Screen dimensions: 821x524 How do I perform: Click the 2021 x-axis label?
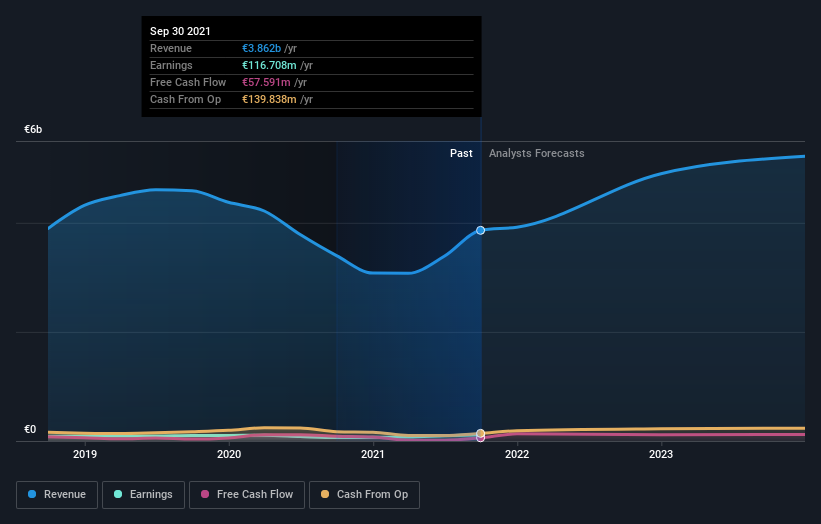tap(373, 454)
